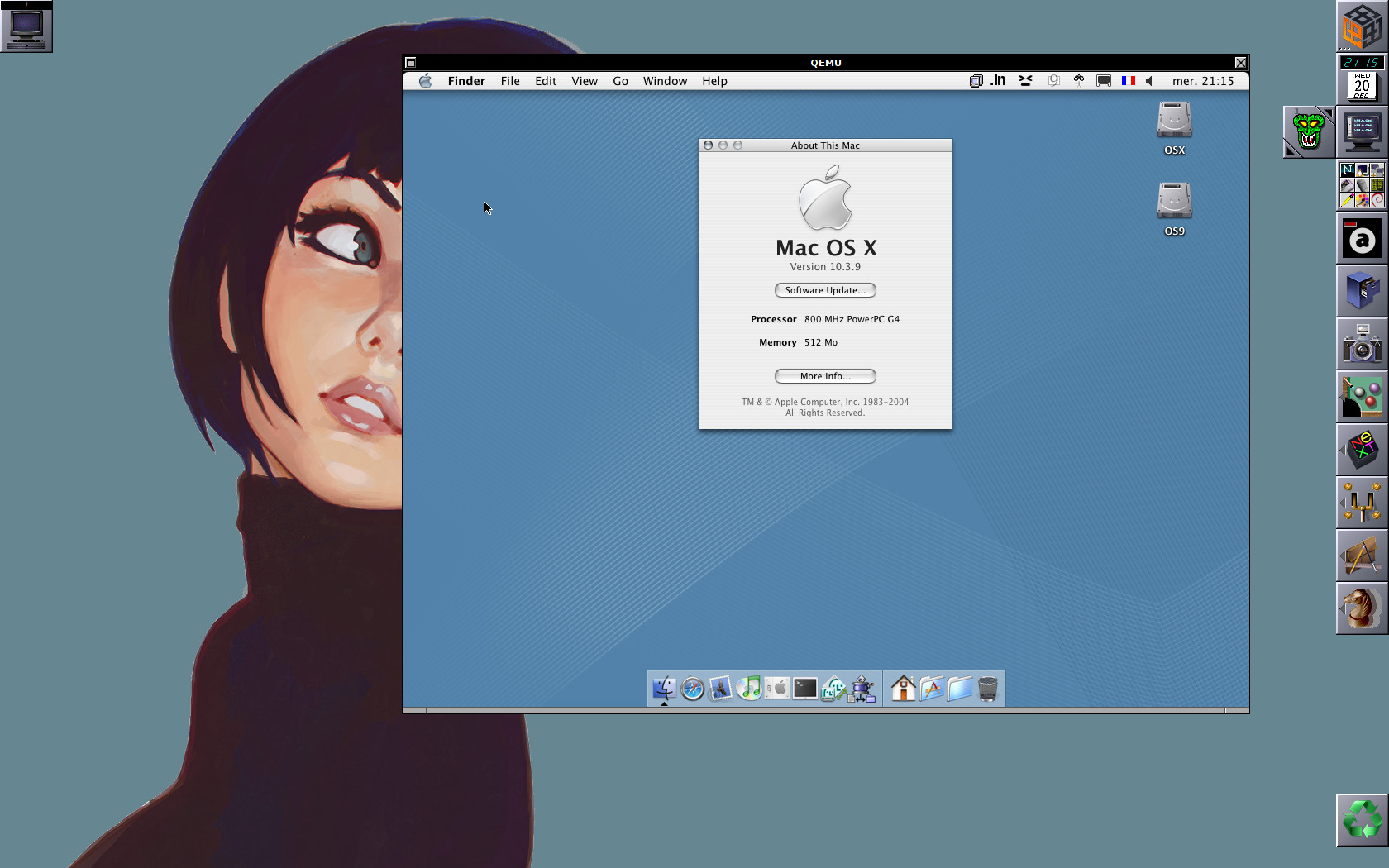Open System Preferences from the Dock
This screenshot has height=868, width=1389.
click(x=777, y=689)
